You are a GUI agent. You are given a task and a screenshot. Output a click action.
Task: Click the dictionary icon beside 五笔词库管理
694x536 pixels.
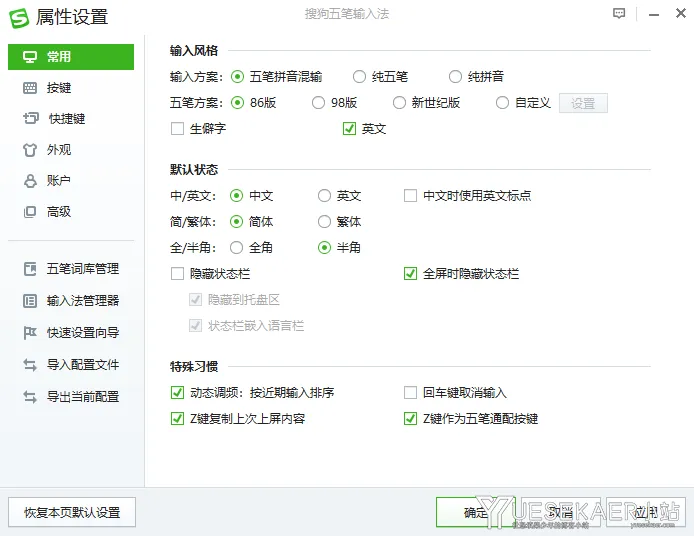point(30,269)
